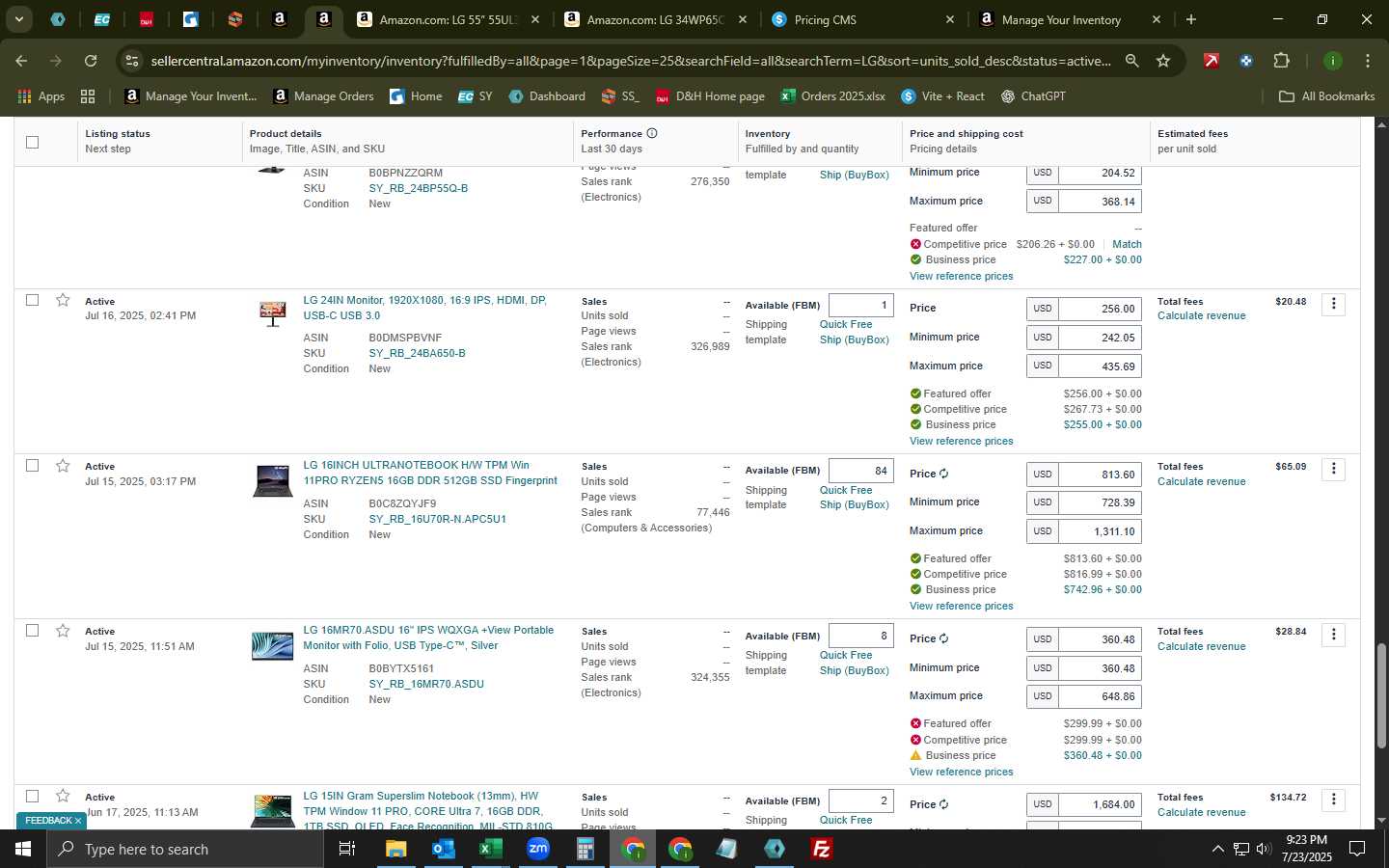This screenshot has height=868, width=1389.
Task: Check the LG 24IN Monitor listing
Action: (x=32, y=300)
